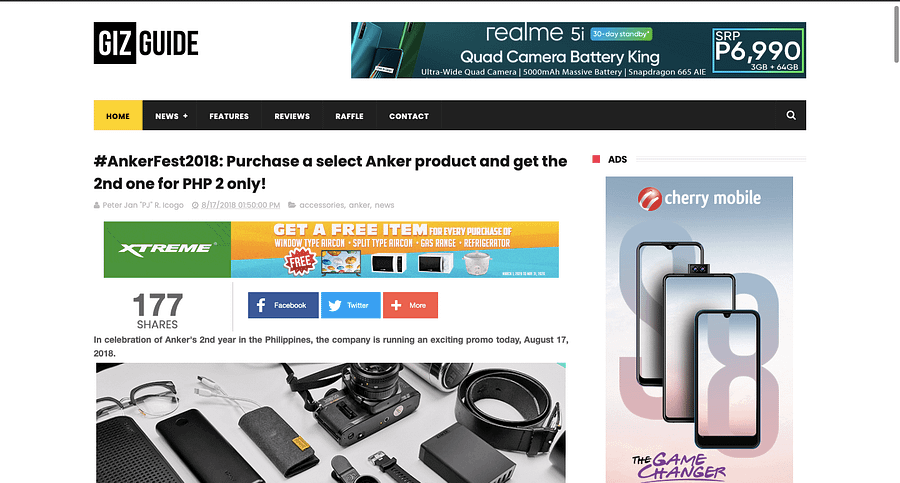Share article via Twitter button

click(x=350, y=305)
